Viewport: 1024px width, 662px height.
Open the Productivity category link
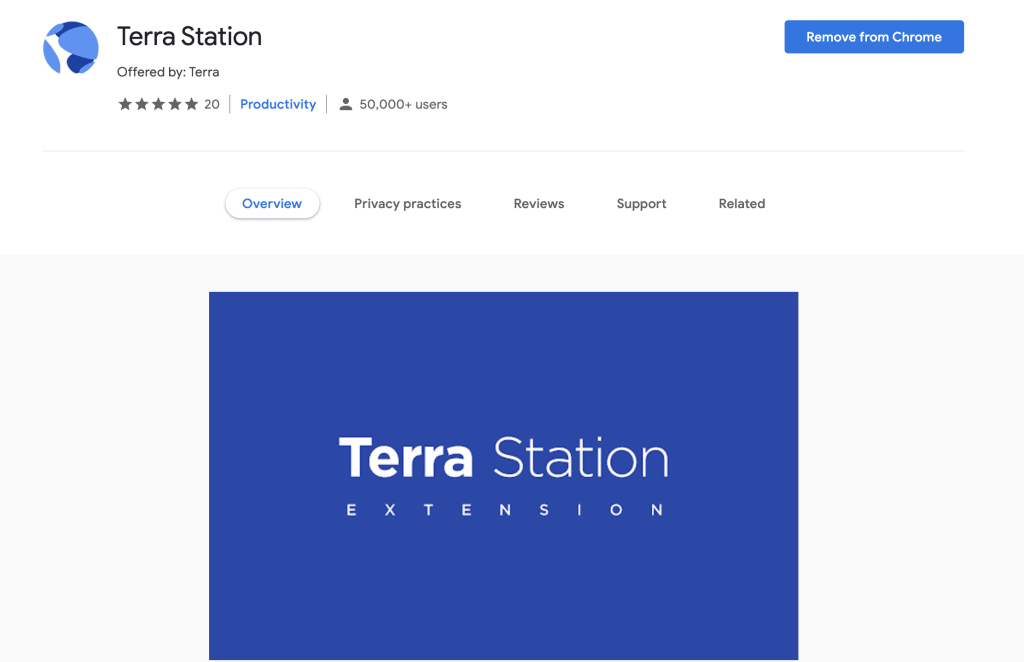coord(278,104)
